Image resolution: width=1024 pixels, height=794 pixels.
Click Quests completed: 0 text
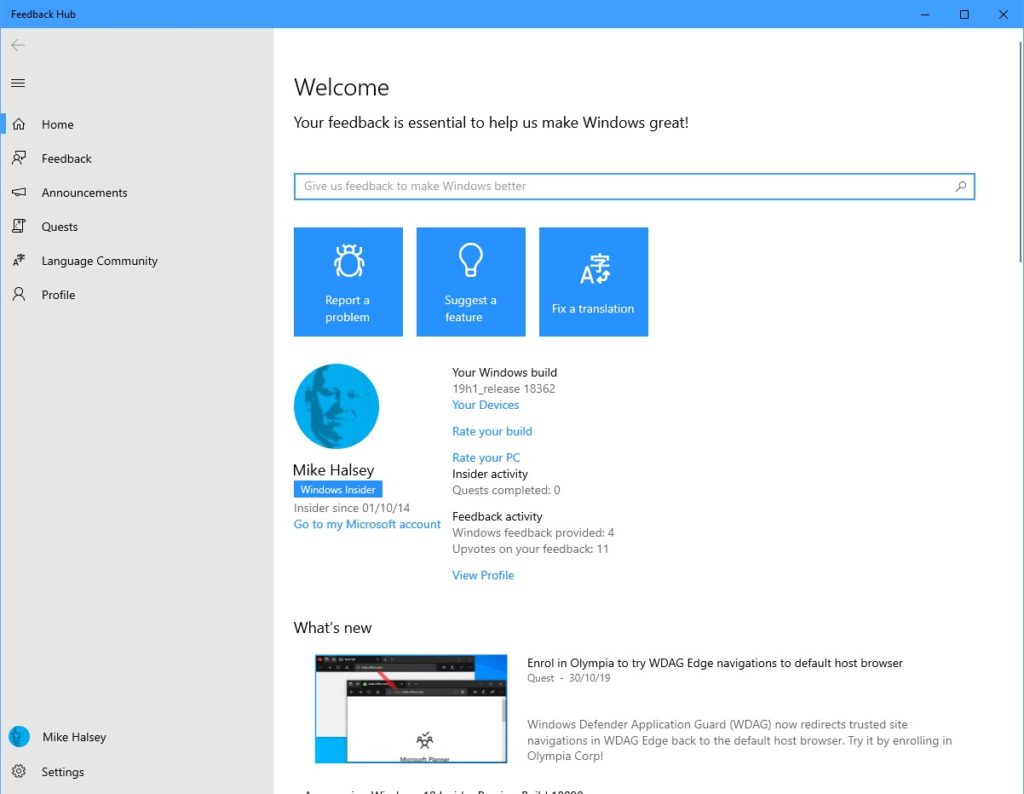coord(506,490)
